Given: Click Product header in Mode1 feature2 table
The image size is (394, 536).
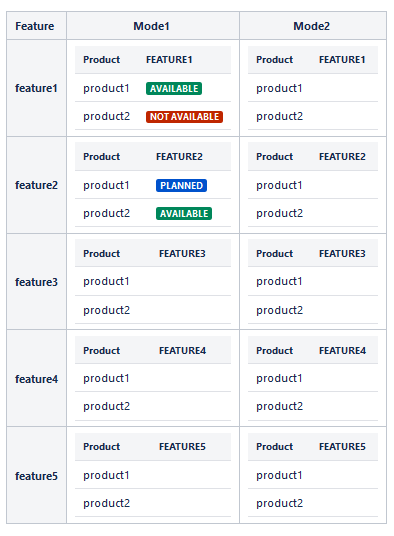Looking at the screenshot, I should point(101,157).
